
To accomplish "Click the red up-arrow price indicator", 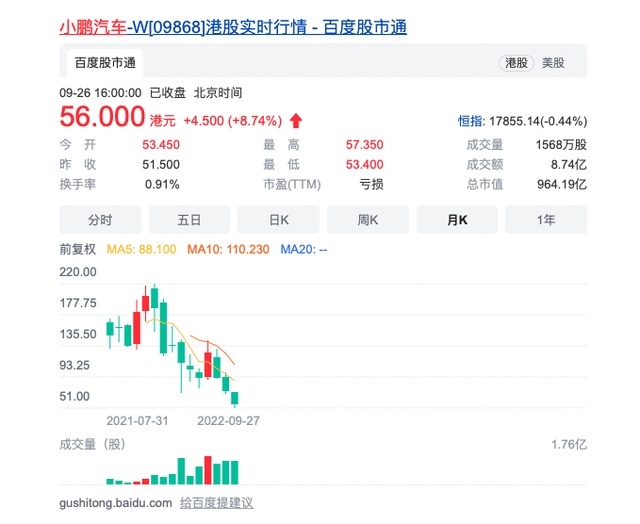I will (296, 121).
